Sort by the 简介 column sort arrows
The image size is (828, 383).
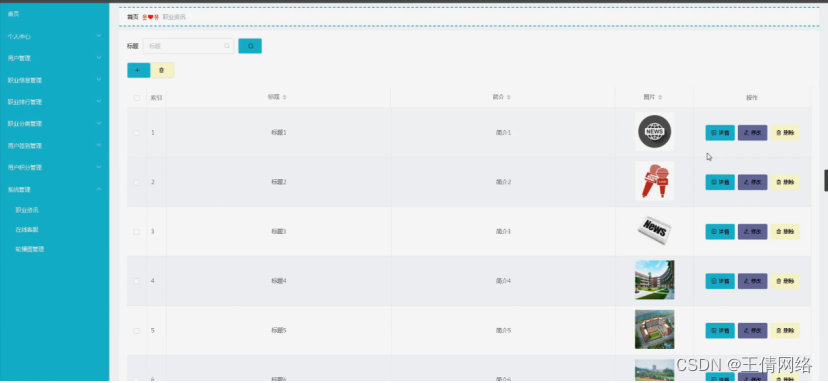click(x=509, y=97)
